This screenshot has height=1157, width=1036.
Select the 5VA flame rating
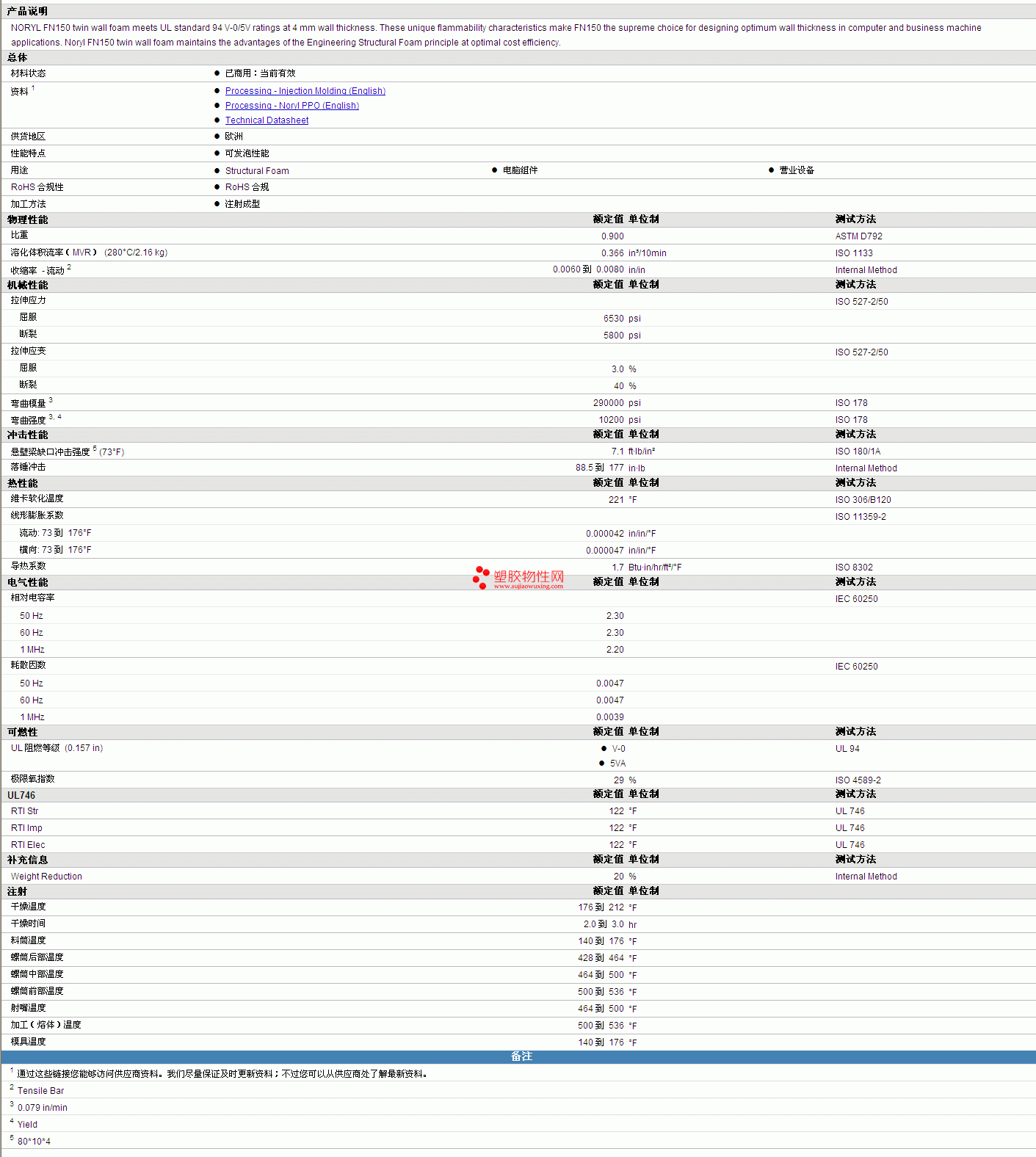[617, 764]
